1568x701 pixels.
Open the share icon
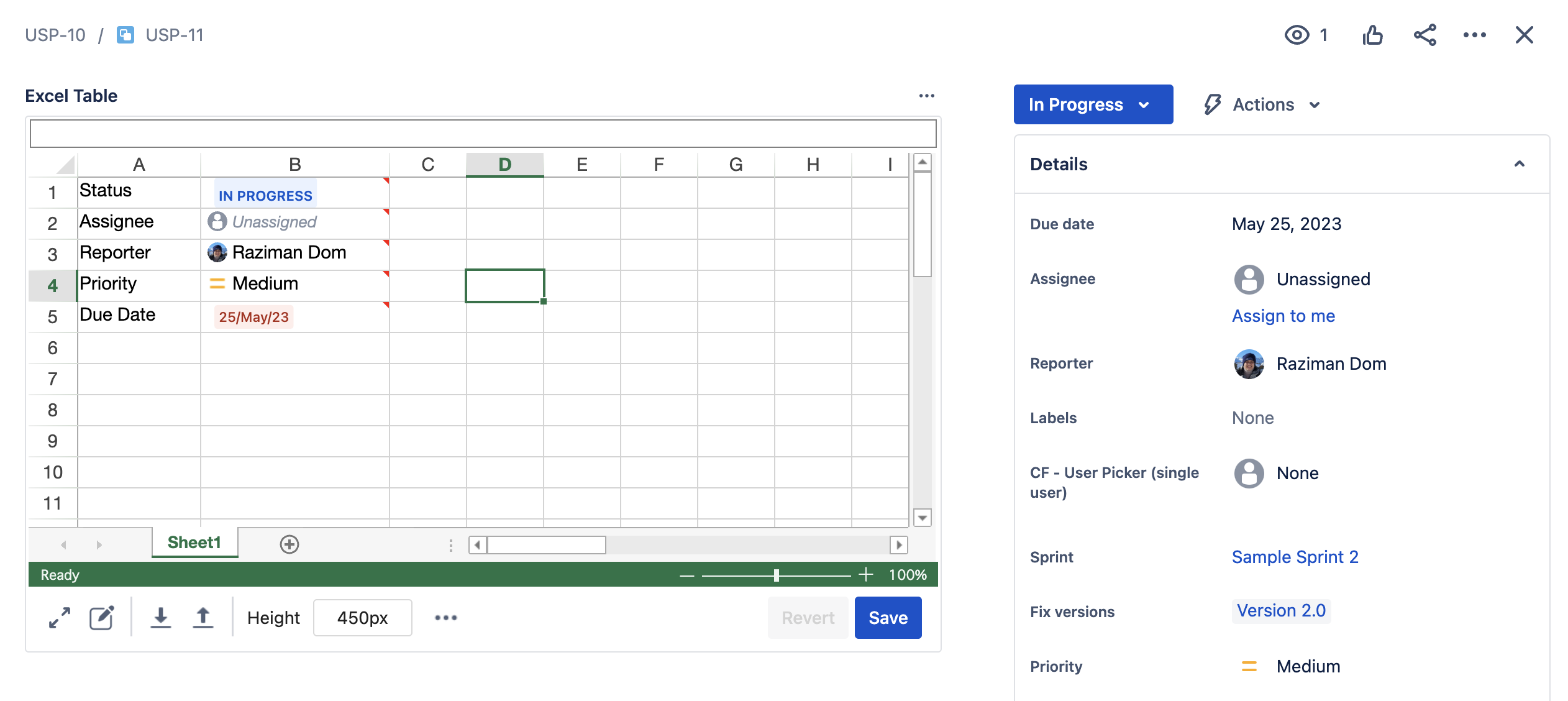click(x=1425, y=35)
